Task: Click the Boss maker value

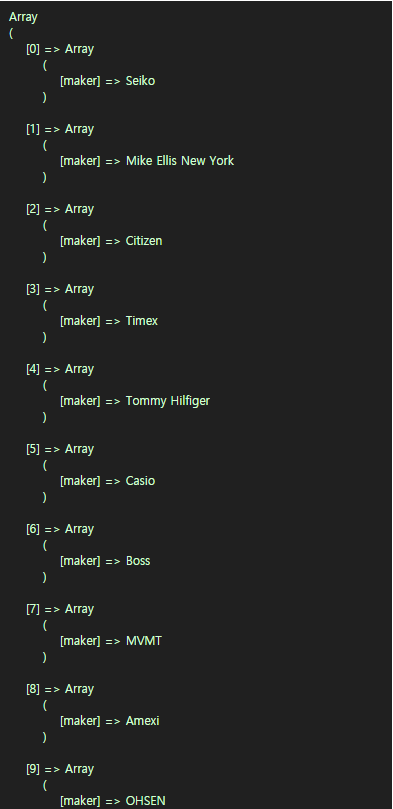Action: pyautogui.click(x=138, y=561)
